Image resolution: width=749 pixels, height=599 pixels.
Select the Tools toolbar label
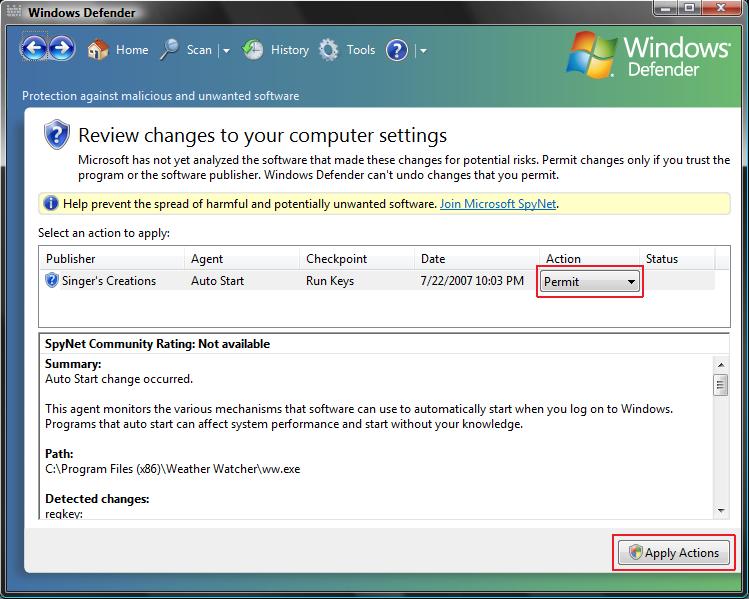[x=361, y=50]
